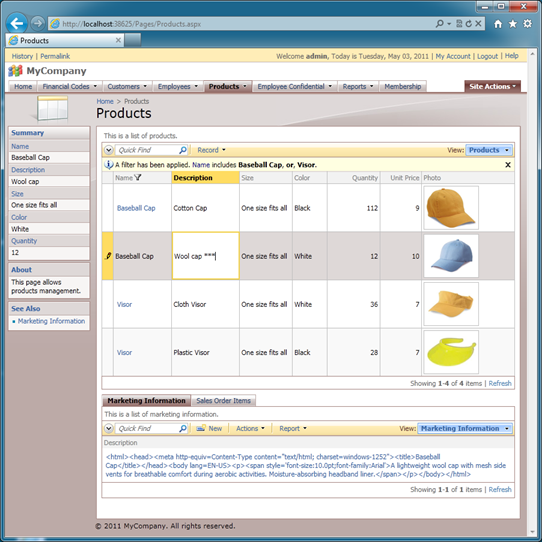Expand the Site Actions dropdown
The width and height of the screenshot is (542, 542).
(x=492, y=86)
